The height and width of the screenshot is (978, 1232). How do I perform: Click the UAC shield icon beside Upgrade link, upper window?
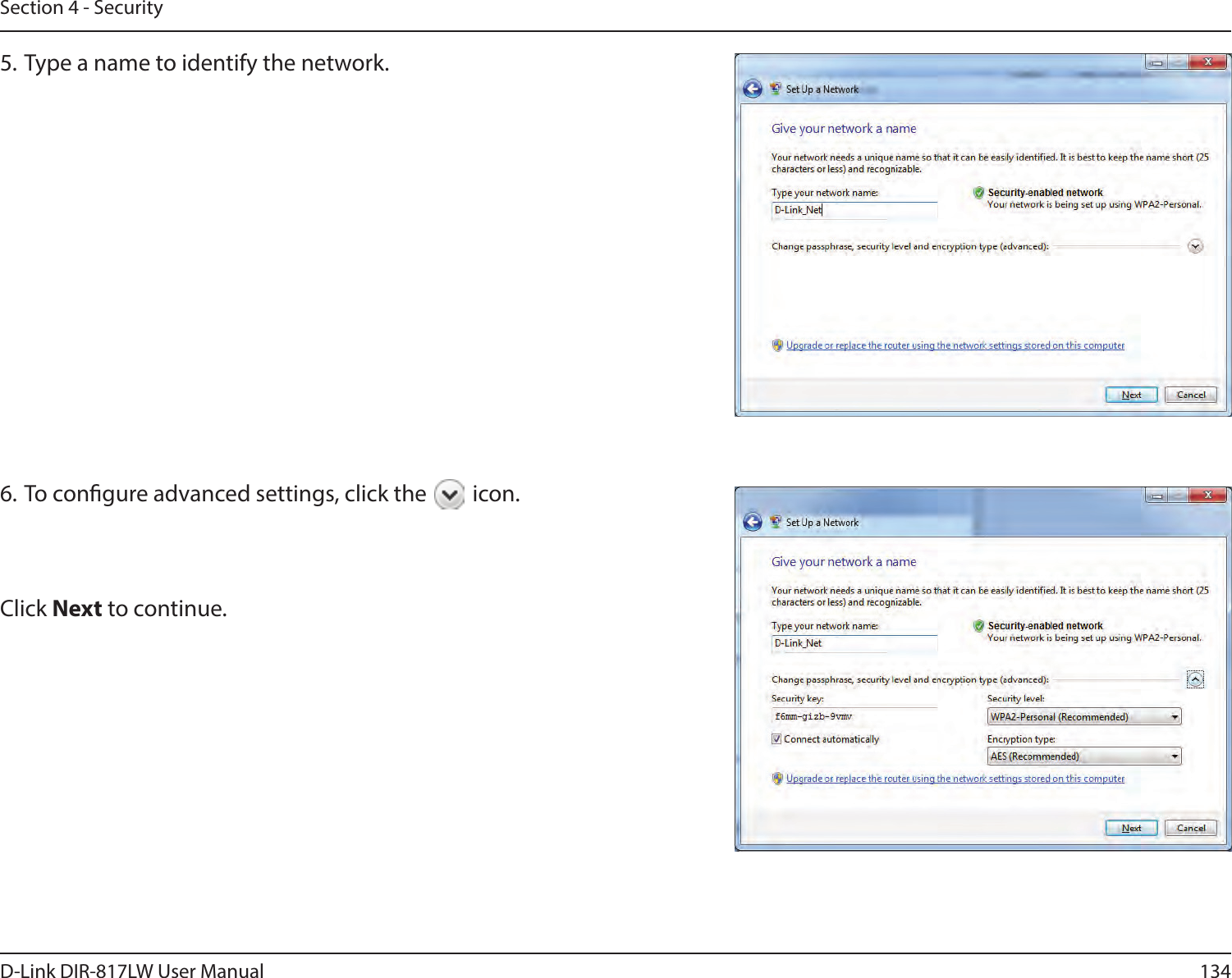click(x=777, y=345)
